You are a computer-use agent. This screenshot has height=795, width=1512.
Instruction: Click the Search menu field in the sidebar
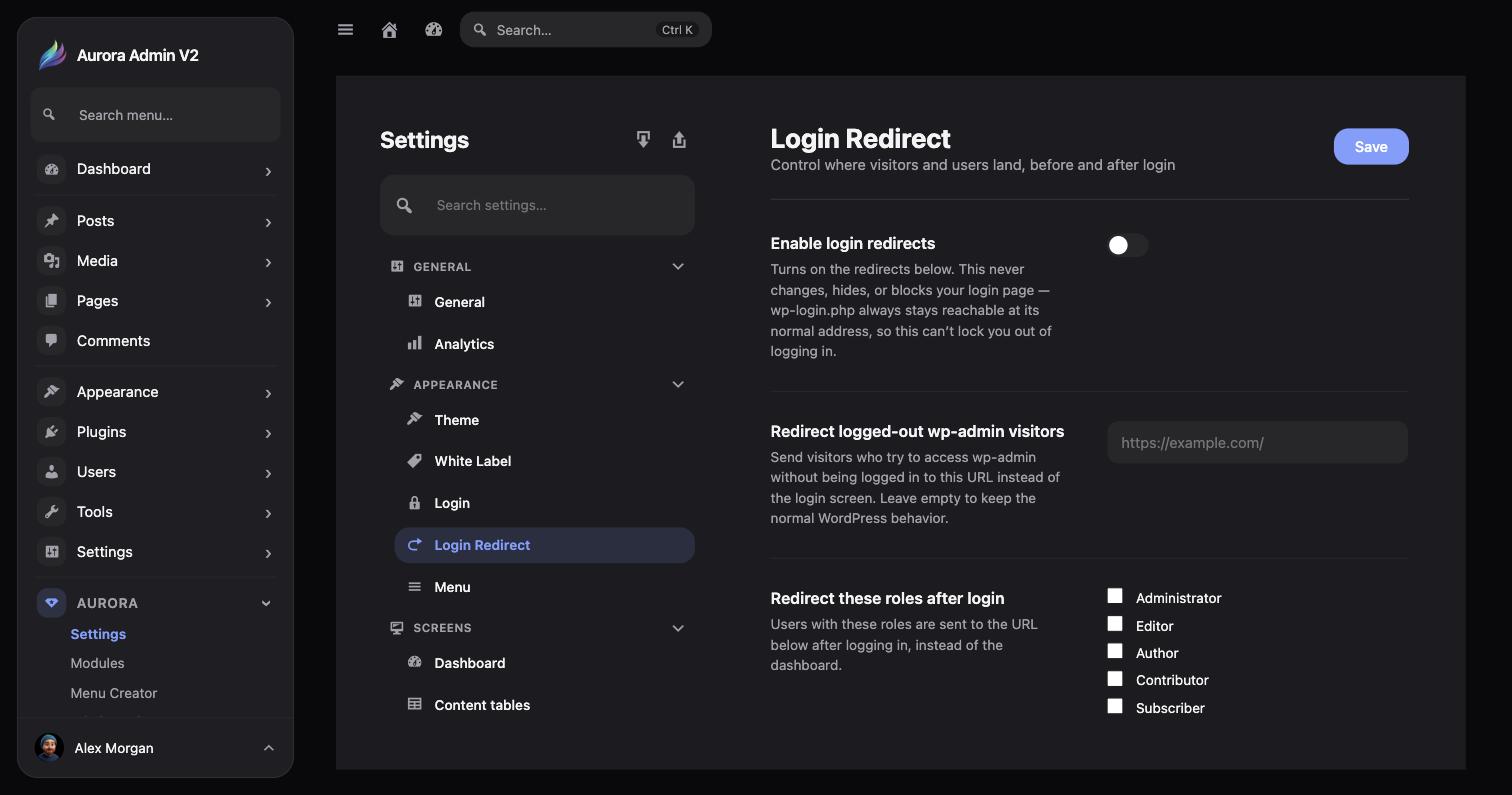[155, 115]
